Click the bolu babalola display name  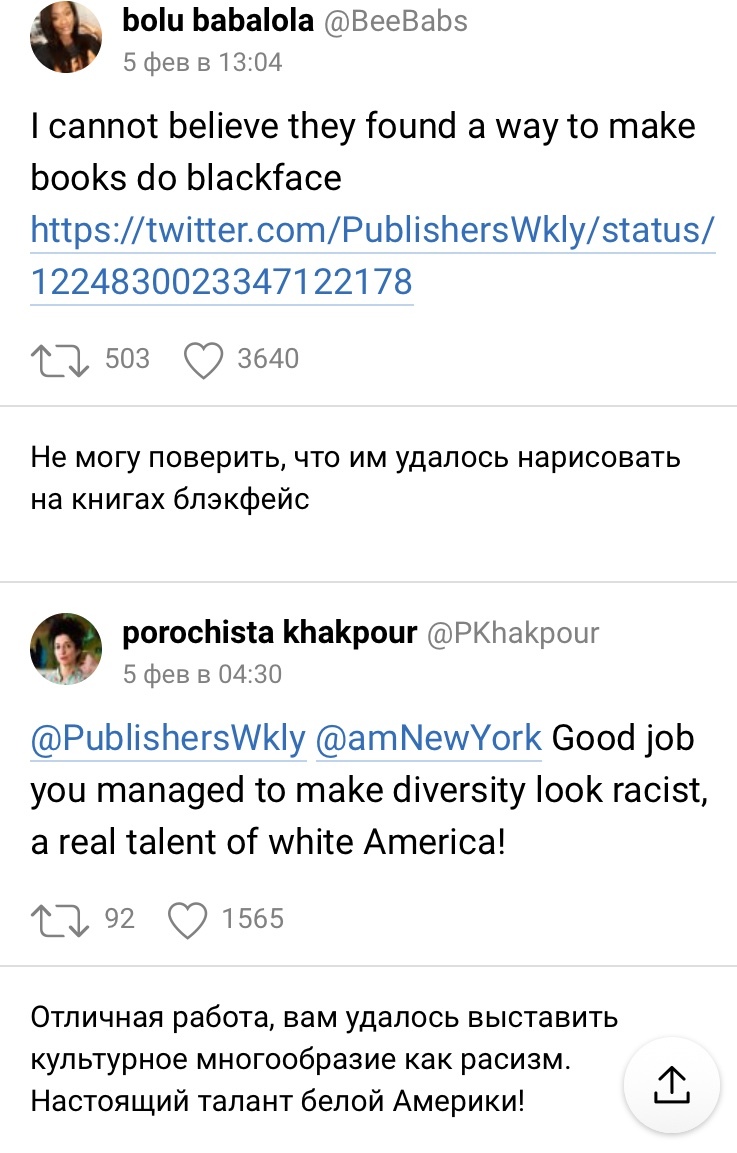coord(218,21)
